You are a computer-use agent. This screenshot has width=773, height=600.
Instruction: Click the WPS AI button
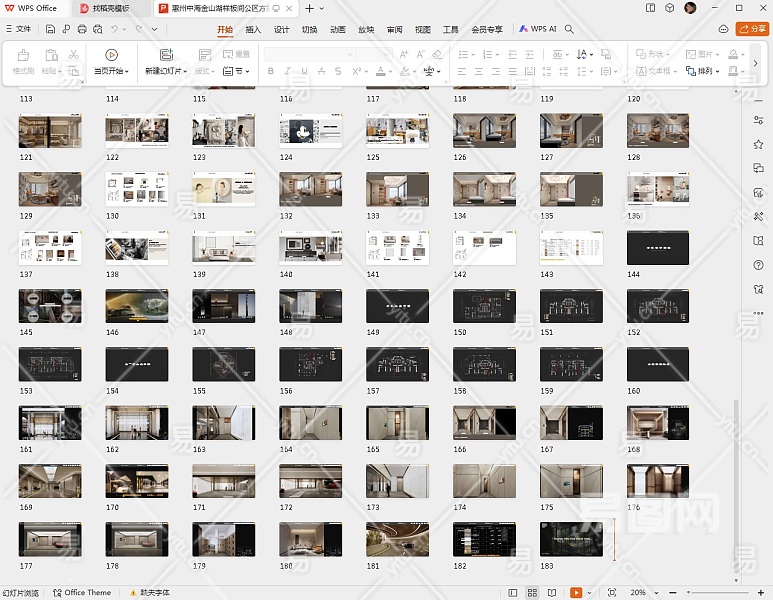coord(538,29)
